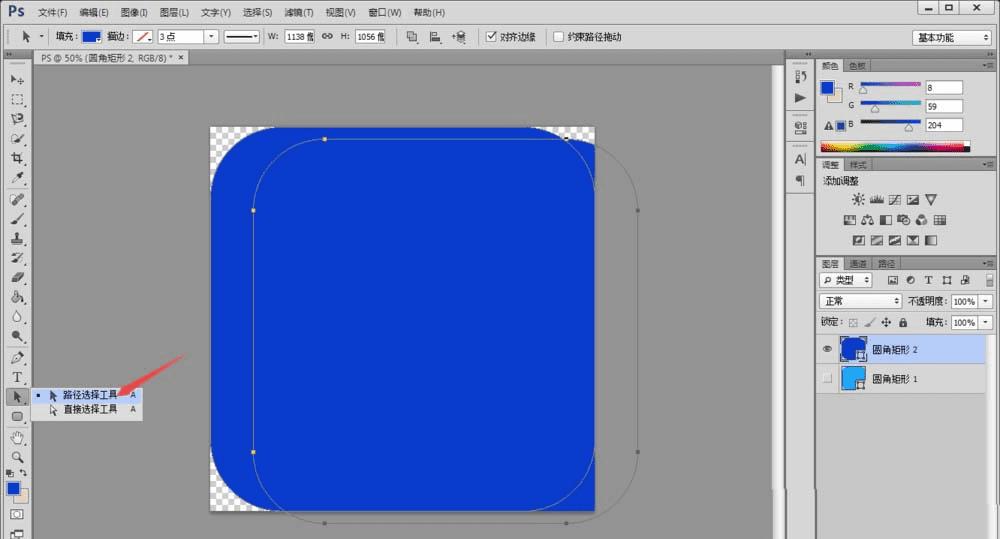Switch to the 色板 tab
Screen dimensions: 1000x539
tap(857, 66)
